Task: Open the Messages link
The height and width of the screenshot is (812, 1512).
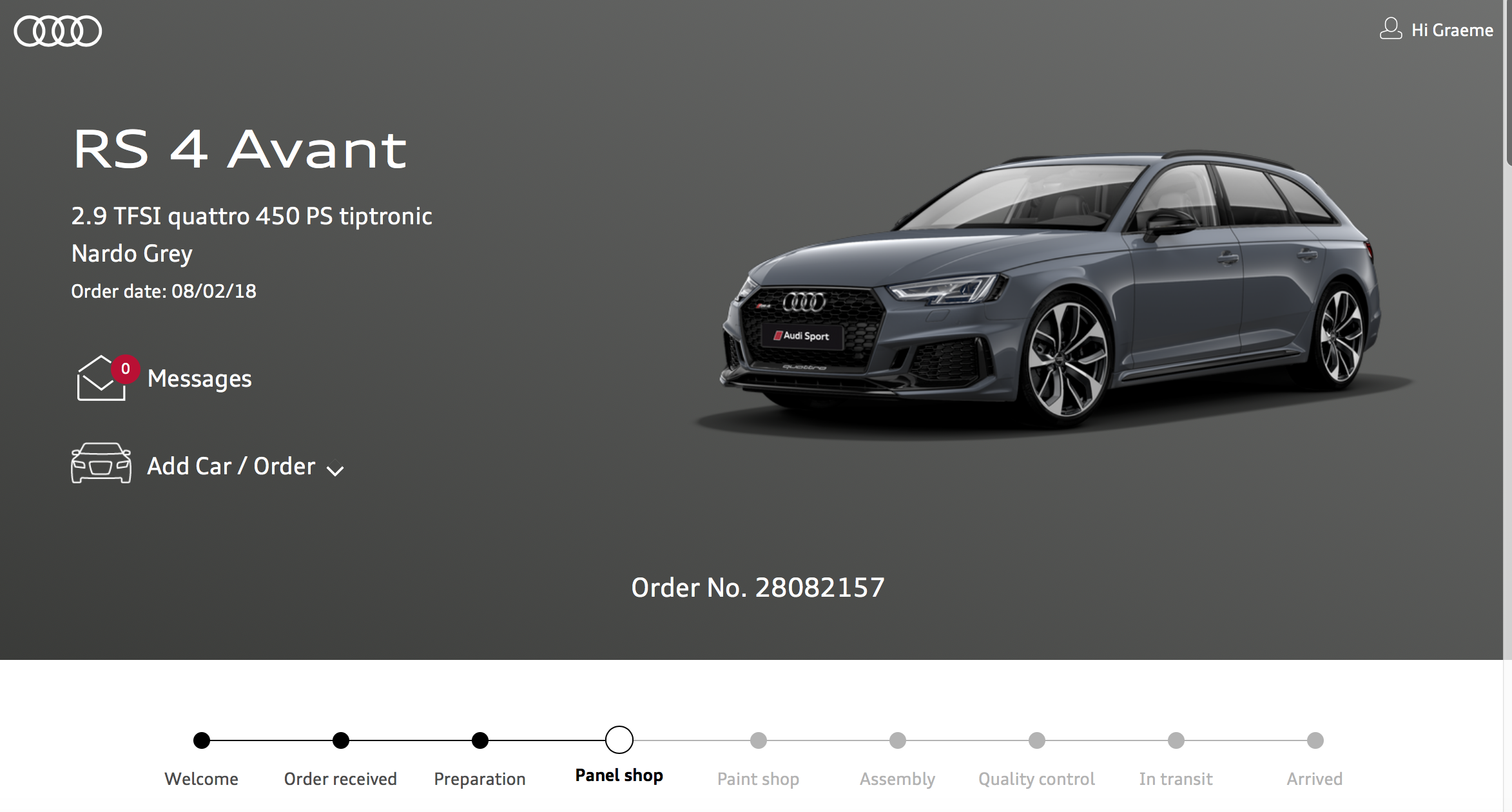Action: click(x=199, y=378)
